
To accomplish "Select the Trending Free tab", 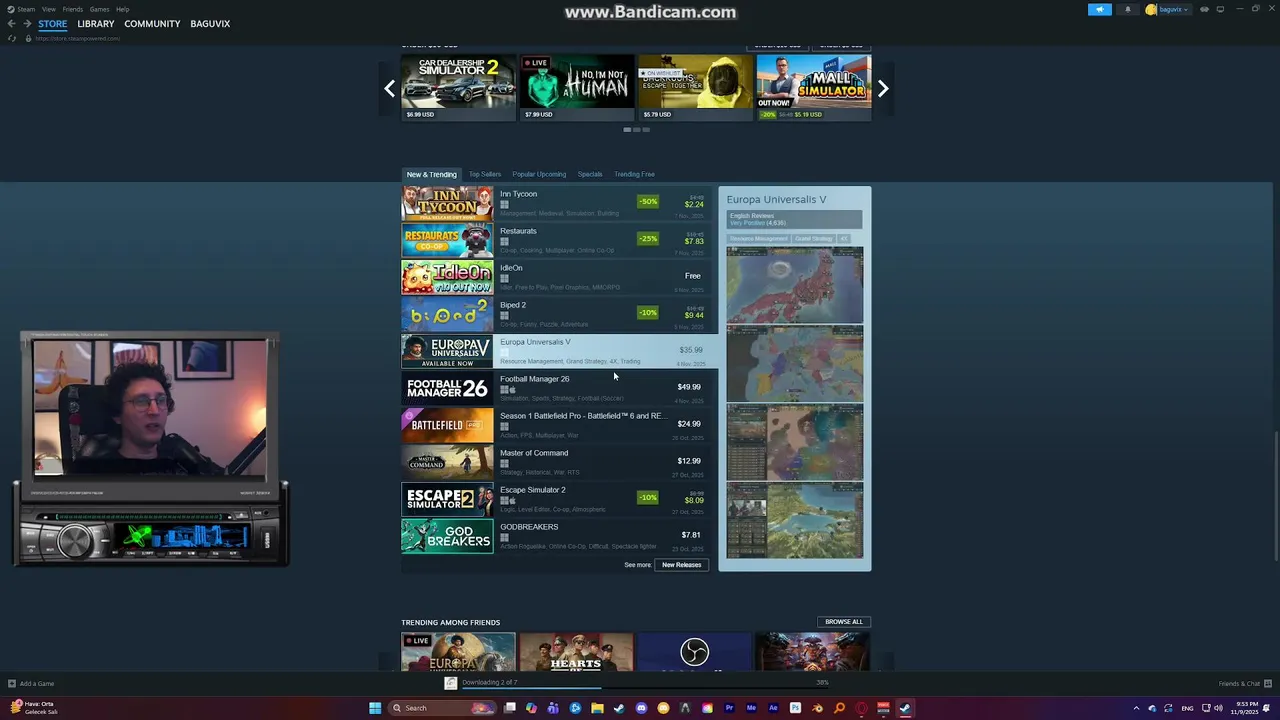I will [634, 174].
